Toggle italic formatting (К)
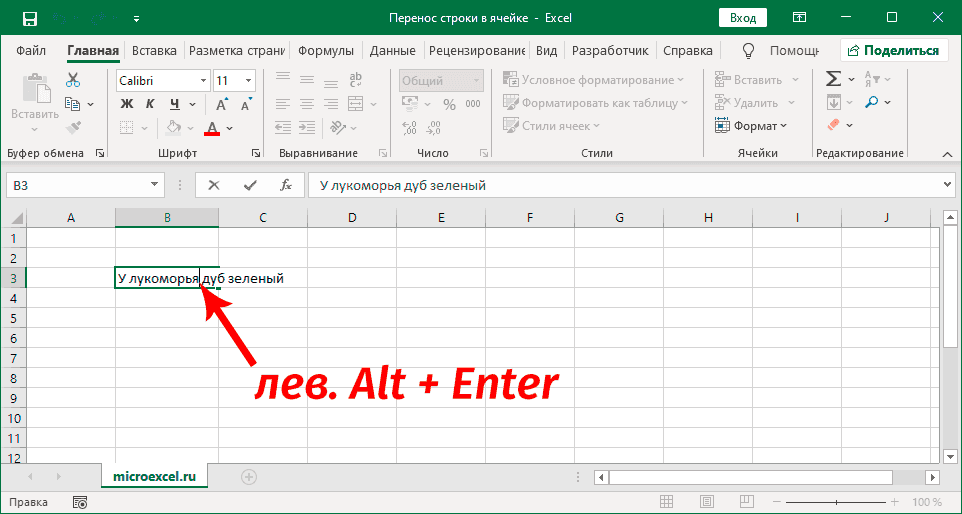This screenshot has width=962, height=514. pos(151,103)
